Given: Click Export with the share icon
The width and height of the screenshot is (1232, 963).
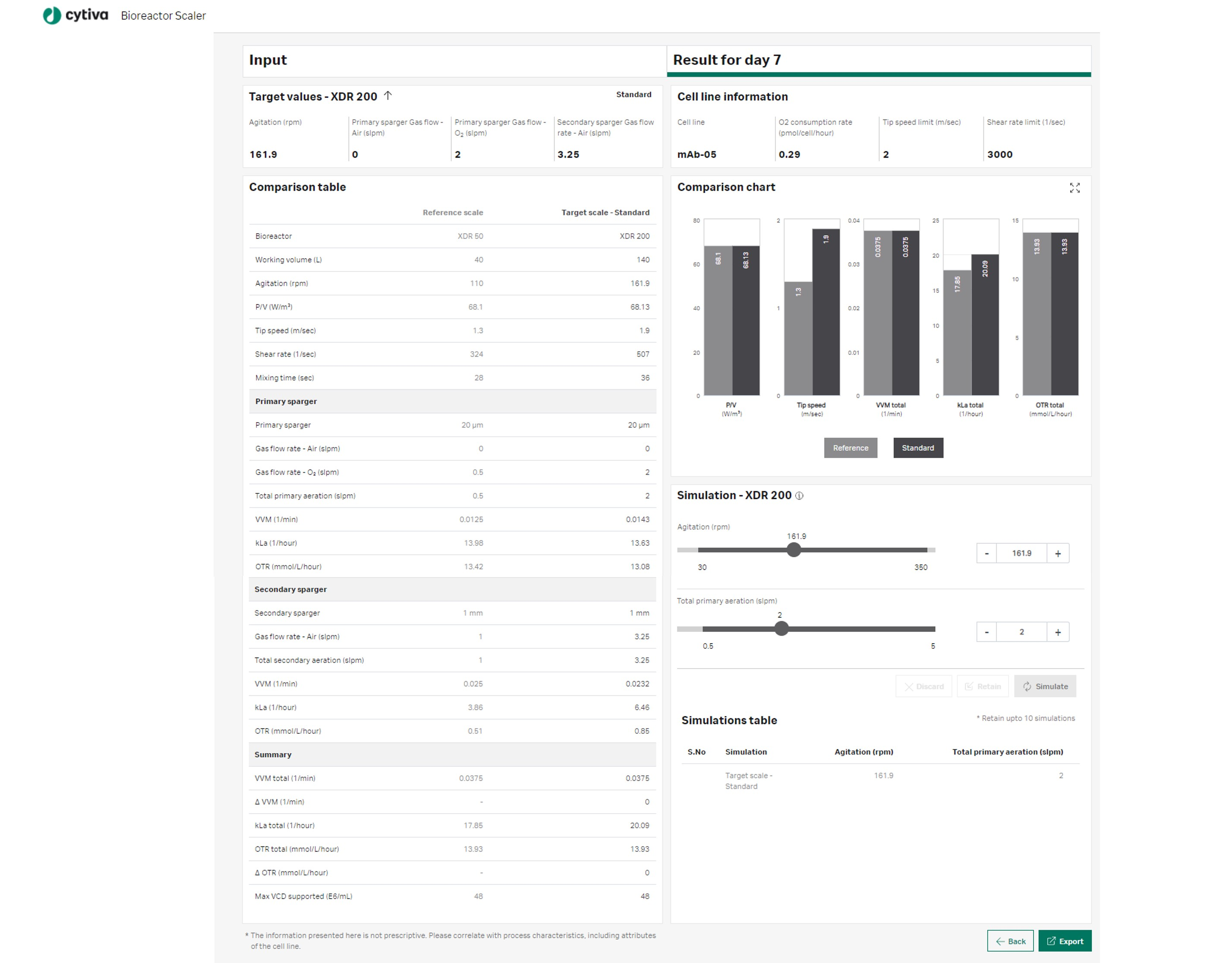Looking at the screenshot, I should [1065, 941].
